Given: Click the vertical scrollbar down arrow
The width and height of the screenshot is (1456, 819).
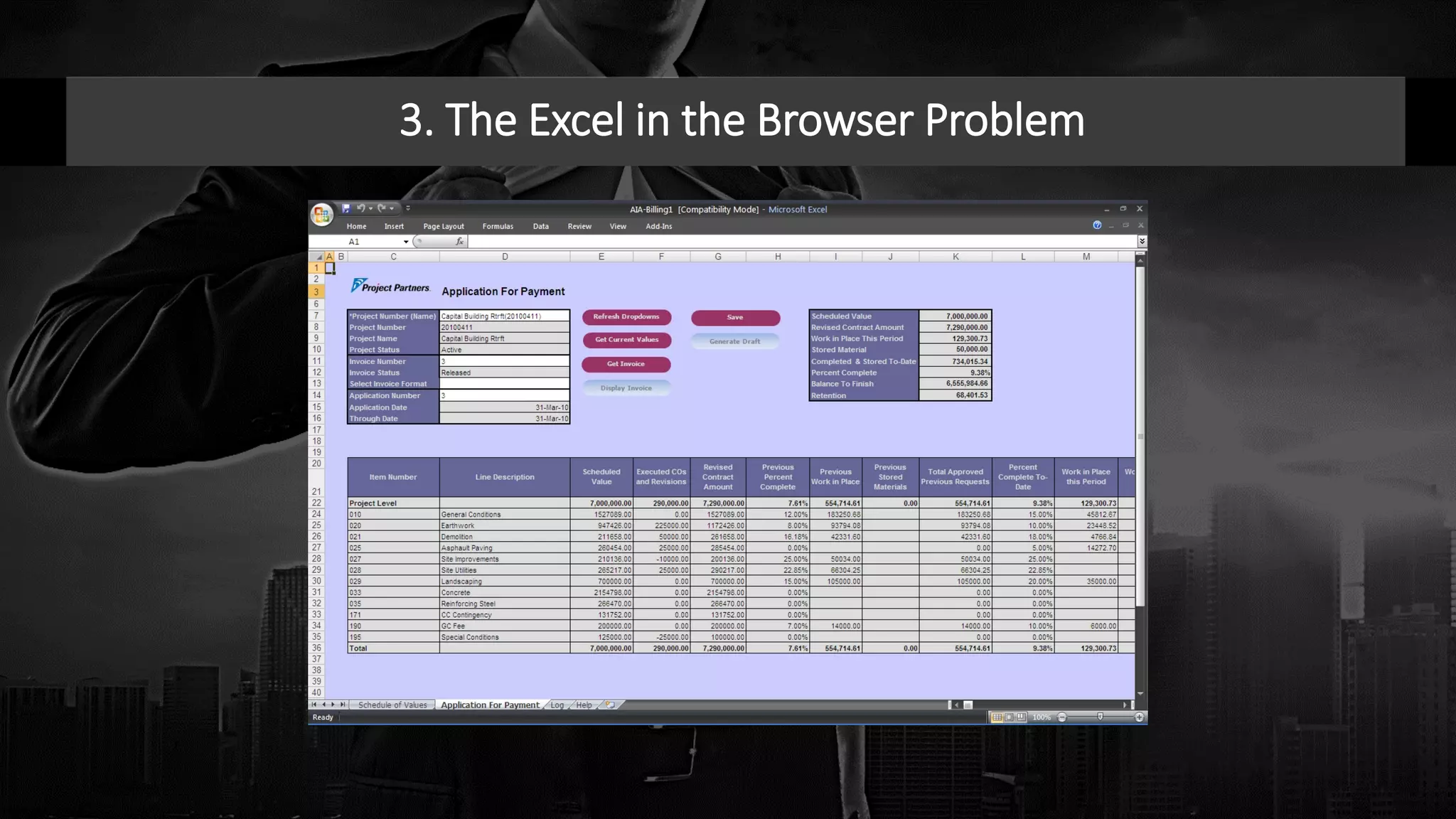Looking at the screenshot, I should pyautogui.click(x=1140, y=694).
